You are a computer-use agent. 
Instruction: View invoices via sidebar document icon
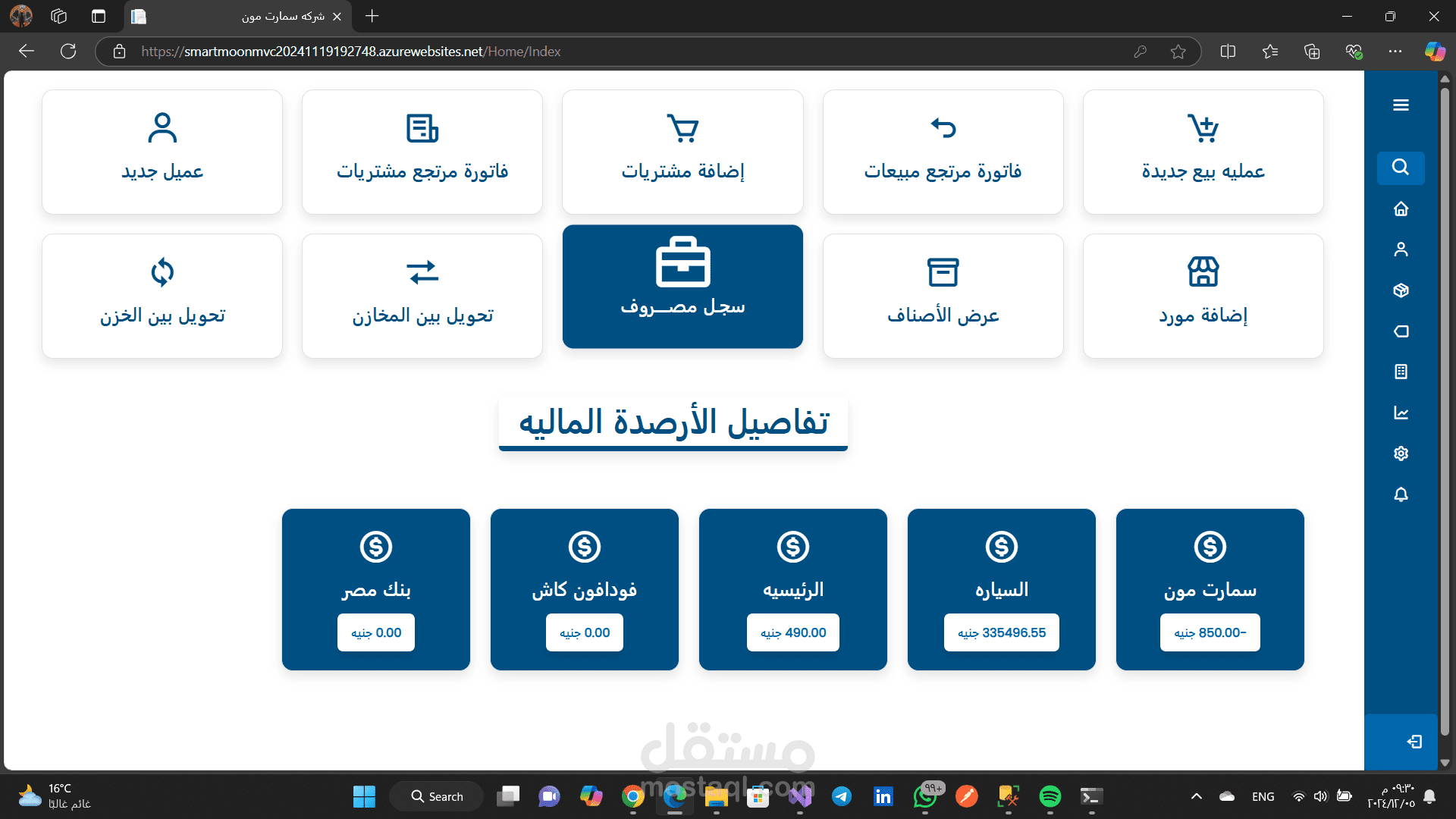point(1401,371)
